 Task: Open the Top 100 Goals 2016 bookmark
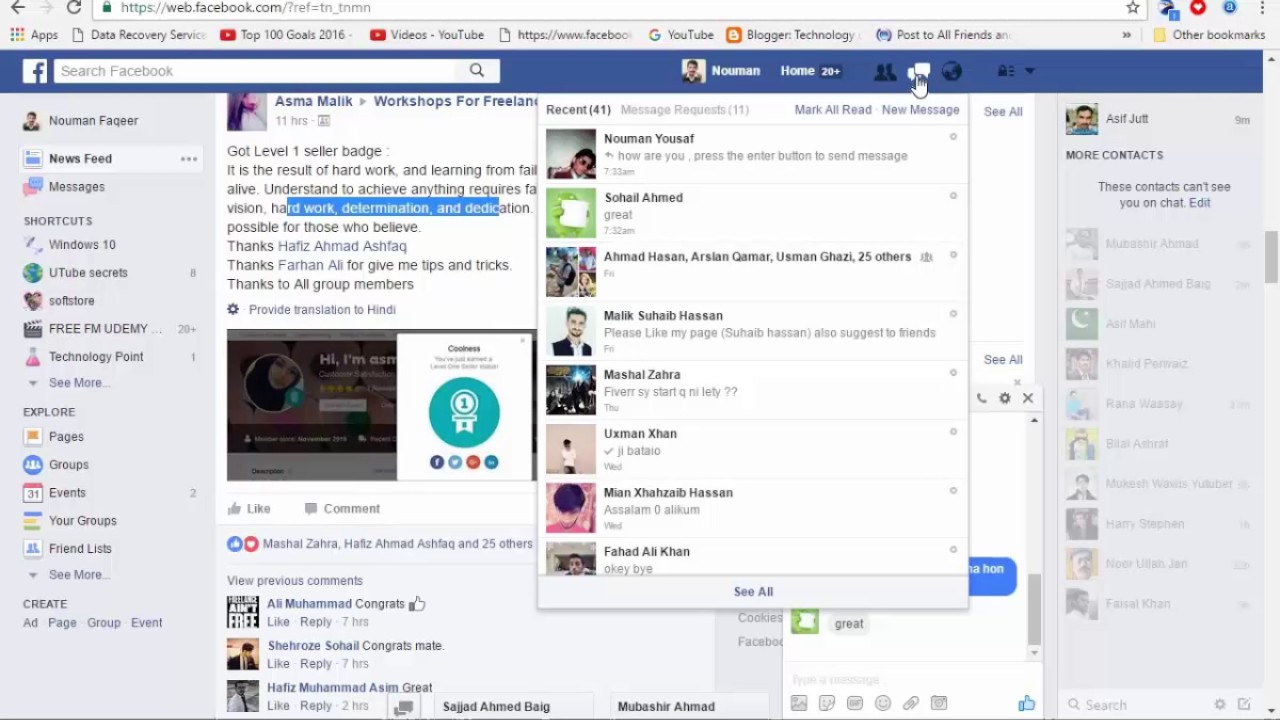(286, 35)
